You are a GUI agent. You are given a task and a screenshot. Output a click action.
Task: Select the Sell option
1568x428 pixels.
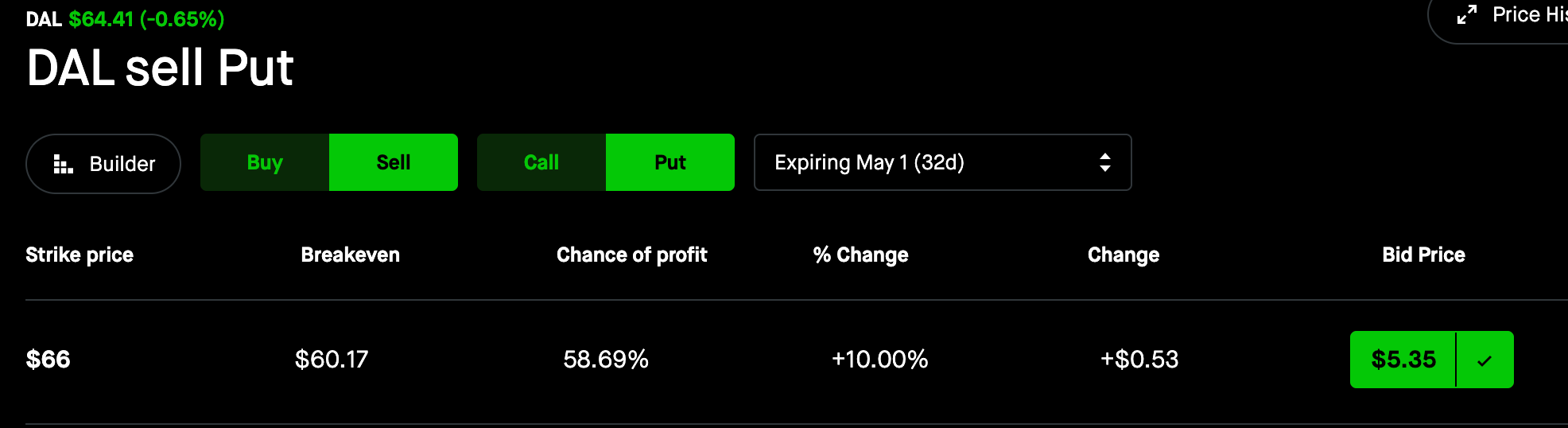394,162
